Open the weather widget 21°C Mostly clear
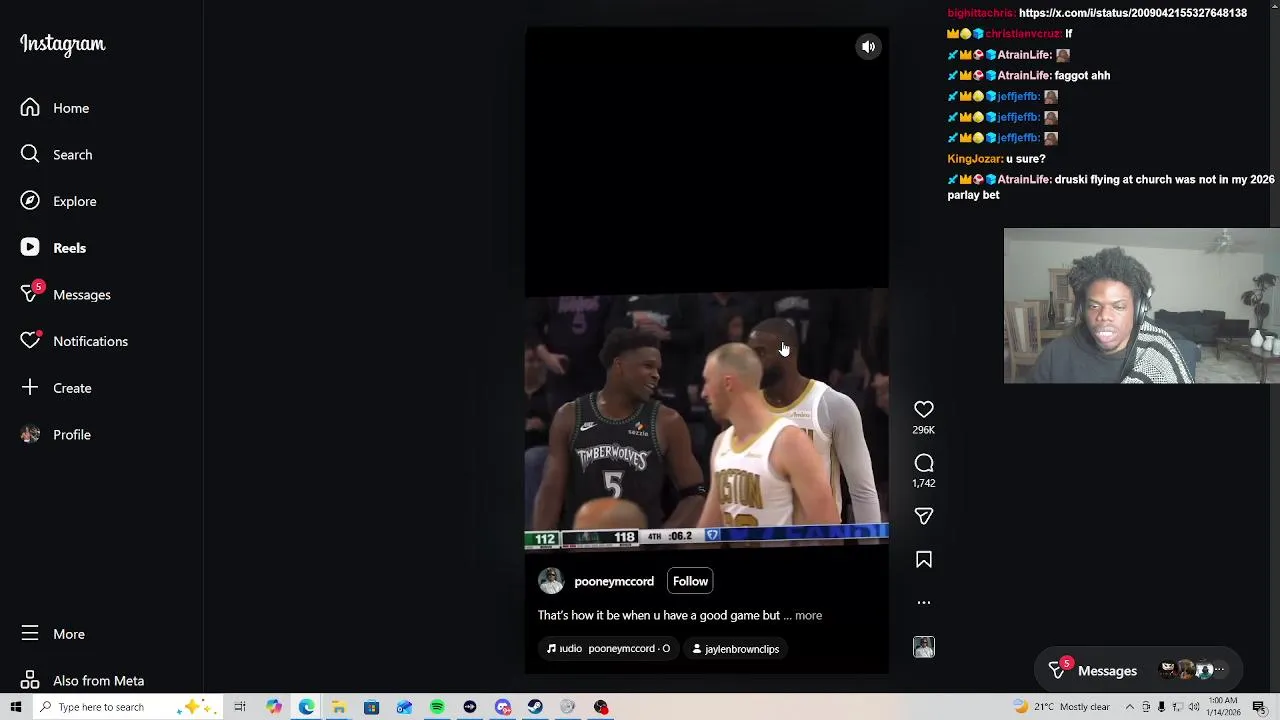1280x720 pixels. pos(1061,707)
